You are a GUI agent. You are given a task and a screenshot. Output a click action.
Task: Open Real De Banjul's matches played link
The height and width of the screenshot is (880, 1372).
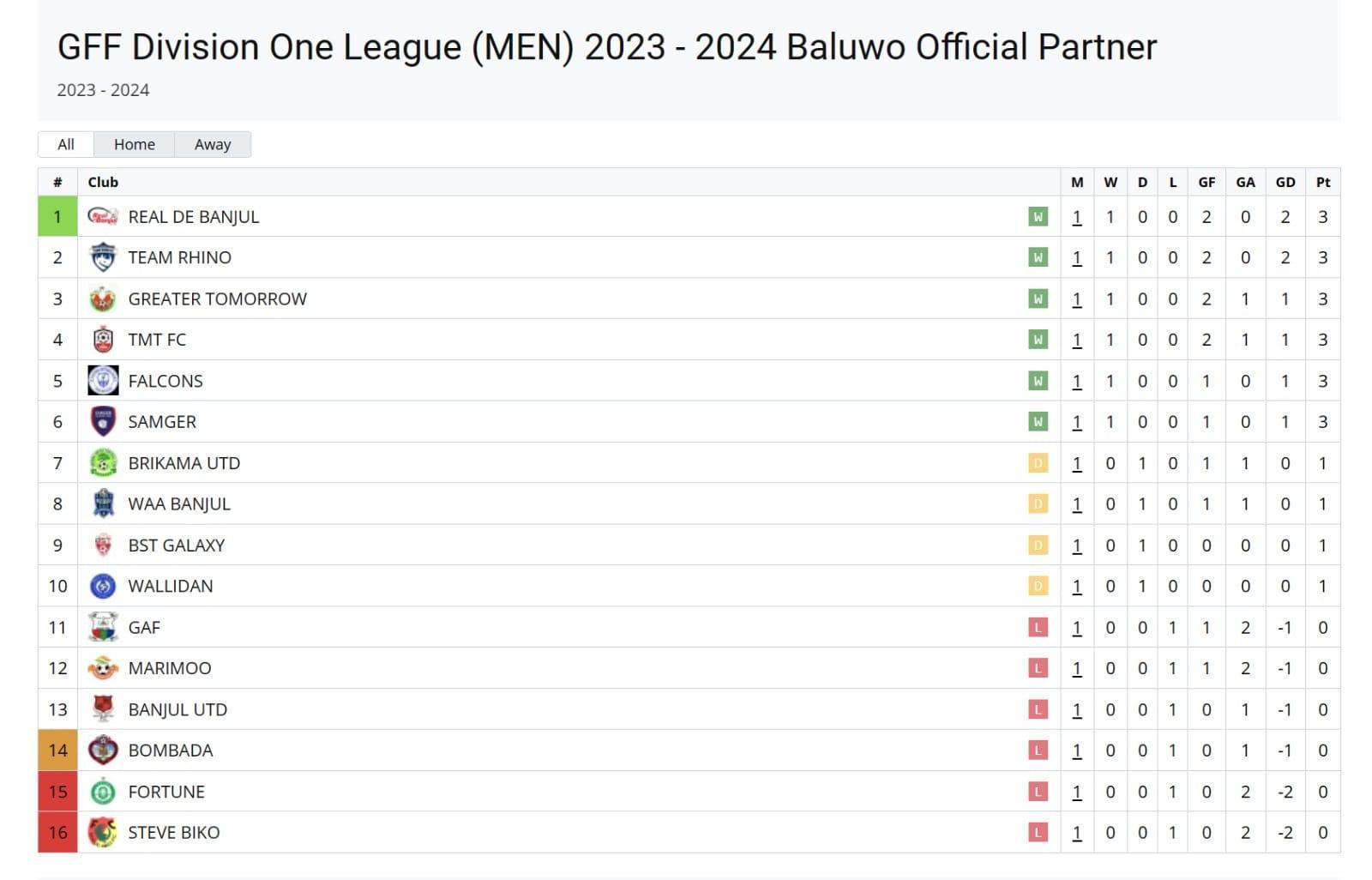[x=1078, y=216]
